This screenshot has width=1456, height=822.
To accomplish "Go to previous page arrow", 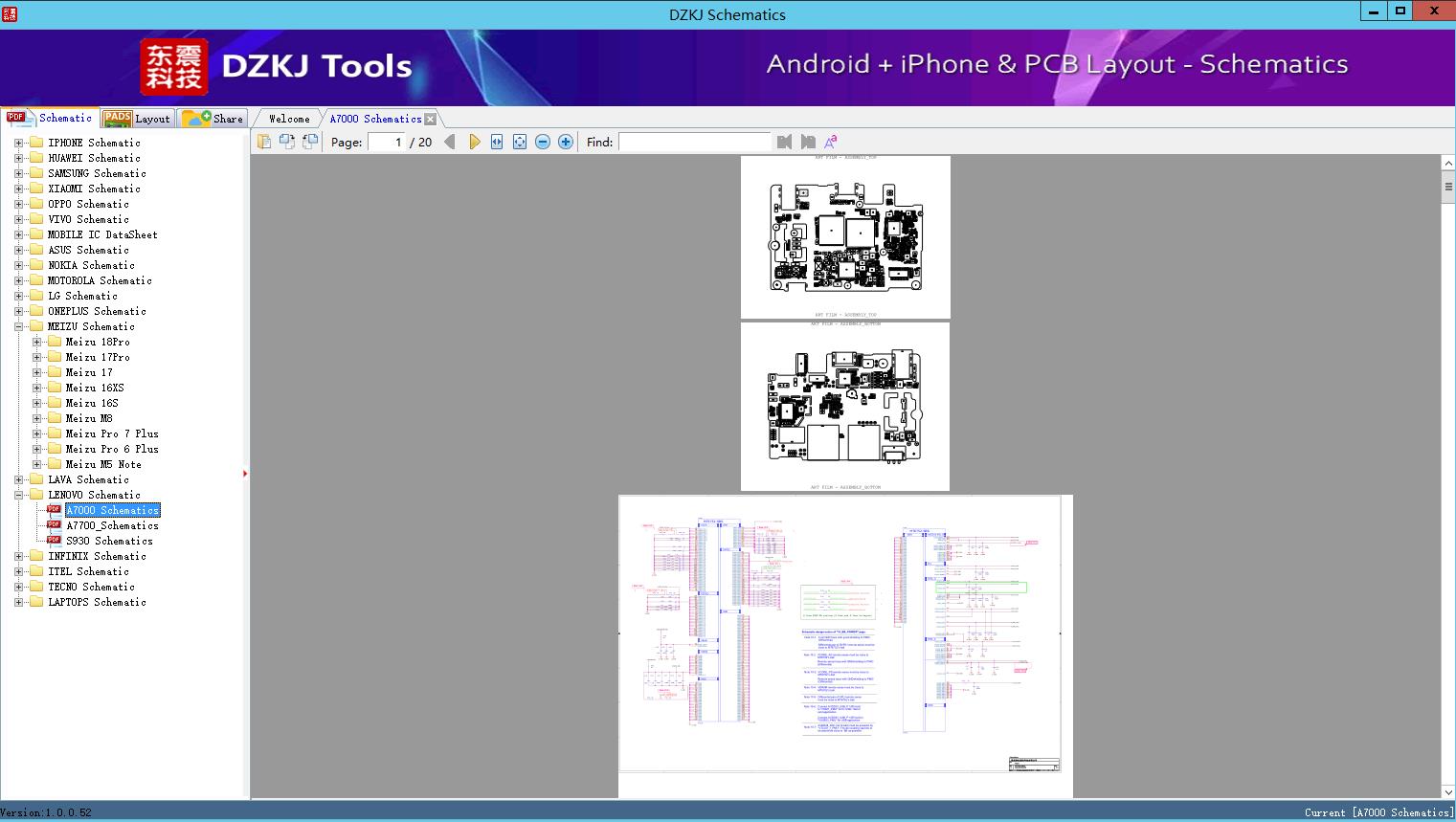I will point(450,142).
